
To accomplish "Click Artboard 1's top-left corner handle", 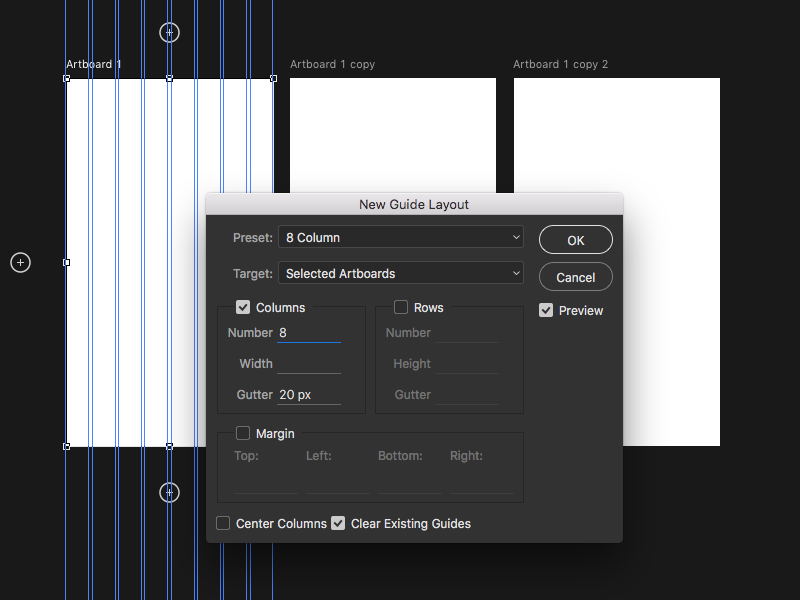I will (66, 79).
